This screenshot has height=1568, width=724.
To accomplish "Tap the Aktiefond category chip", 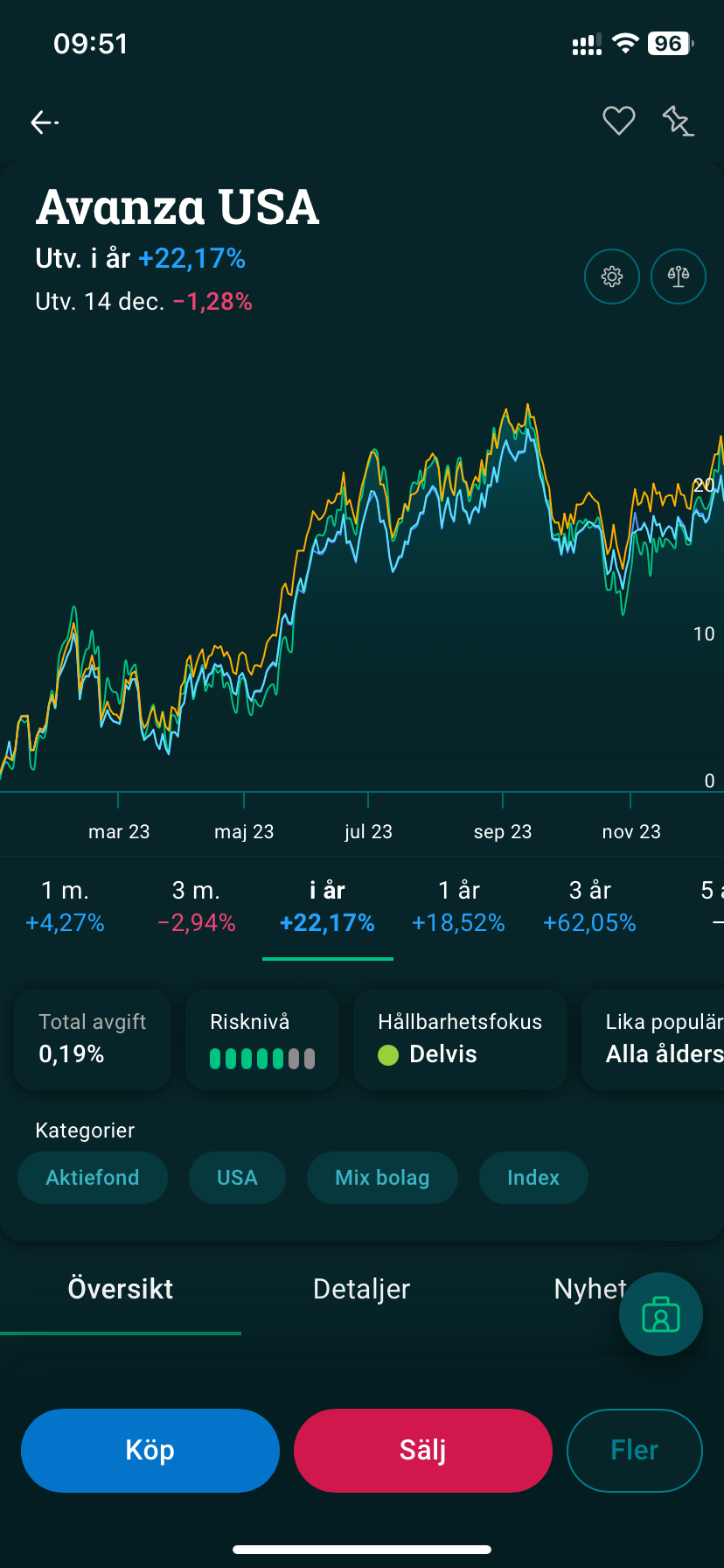I will point(93,1178).
